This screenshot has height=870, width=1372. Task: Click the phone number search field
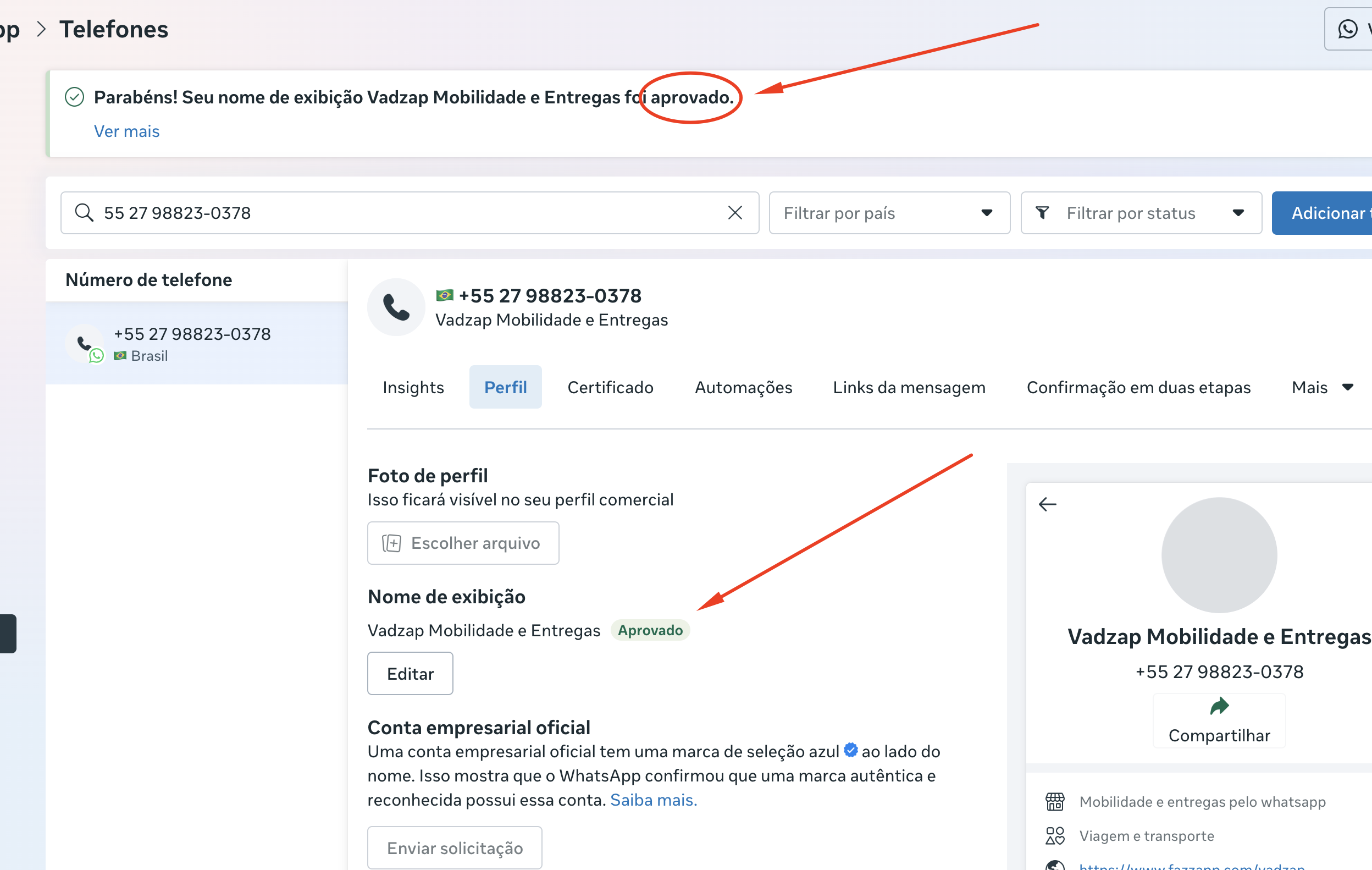pos(399,213)
